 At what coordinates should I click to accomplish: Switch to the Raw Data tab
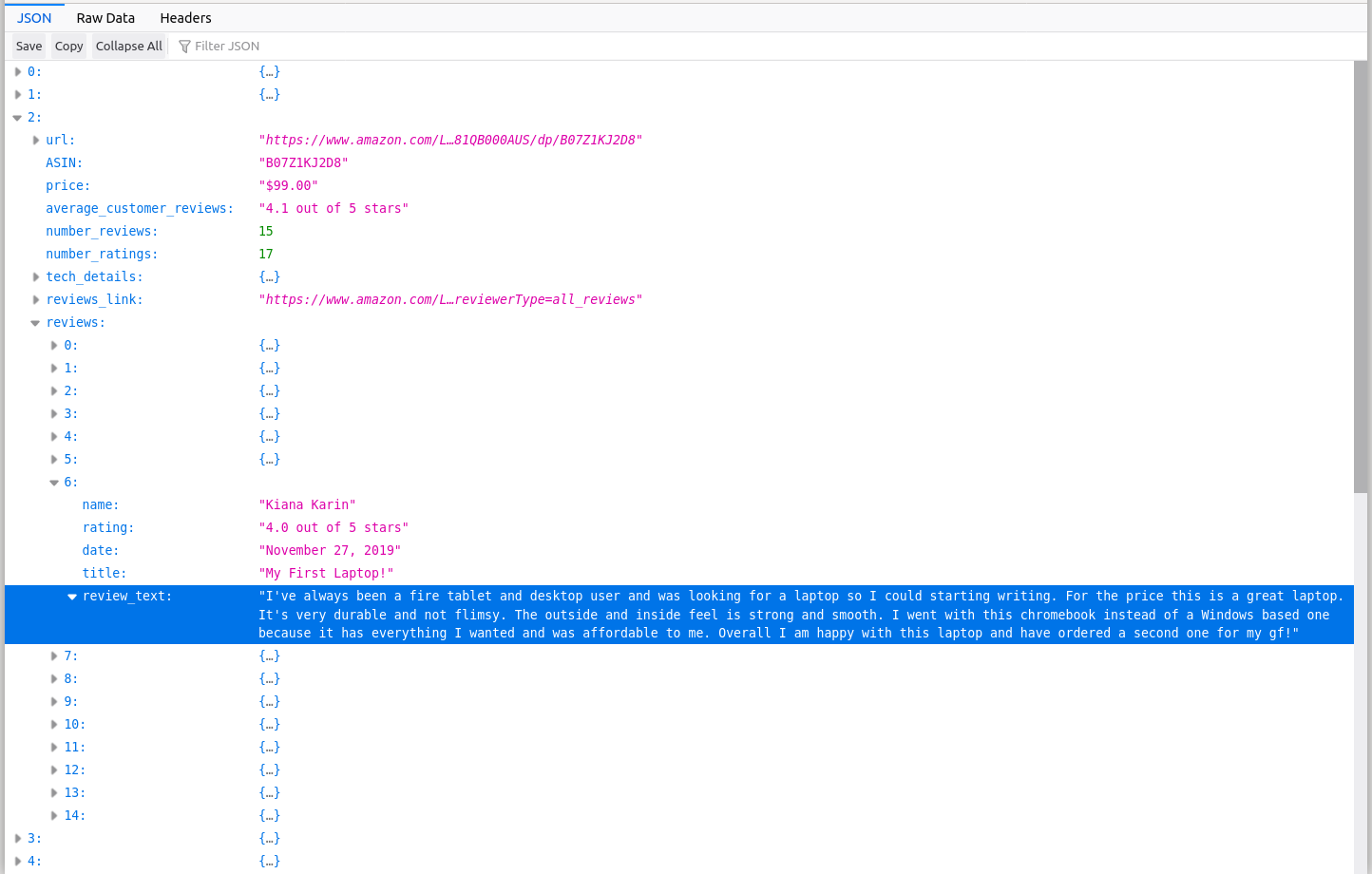click(105, 18)
